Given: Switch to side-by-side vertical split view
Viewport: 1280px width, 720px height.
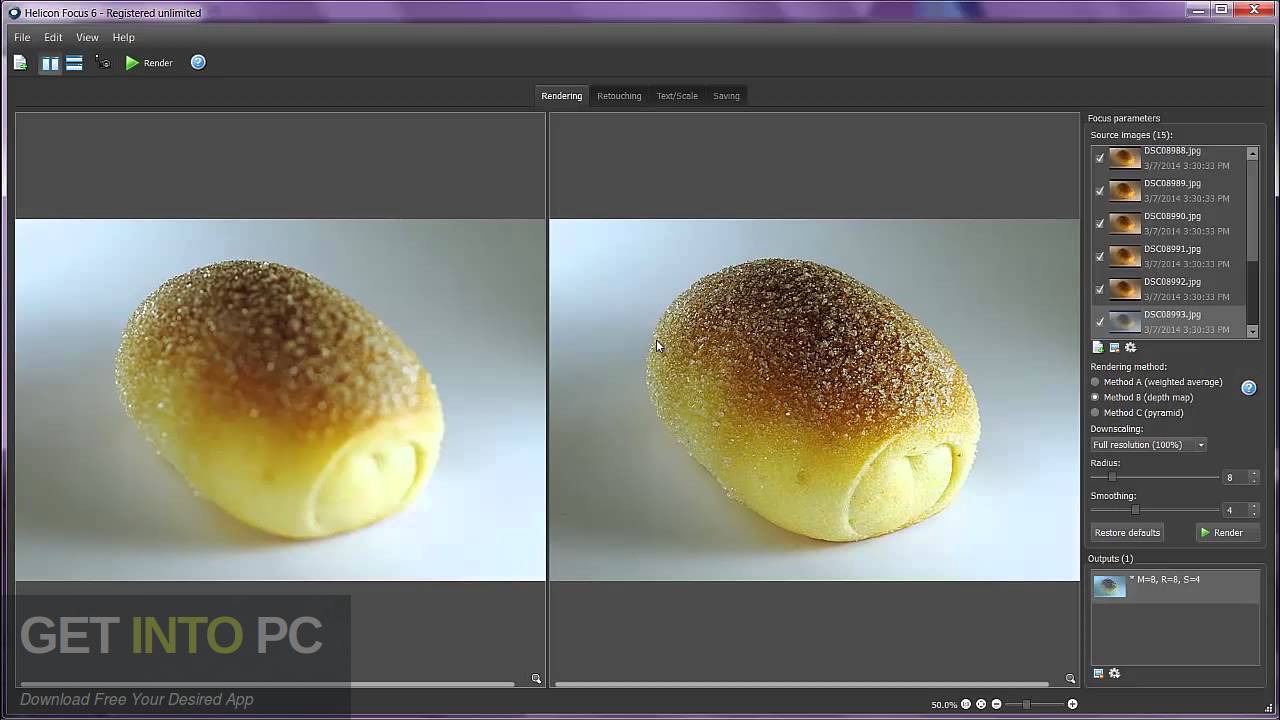Looking at the screenshot, I should coord(49,63).
